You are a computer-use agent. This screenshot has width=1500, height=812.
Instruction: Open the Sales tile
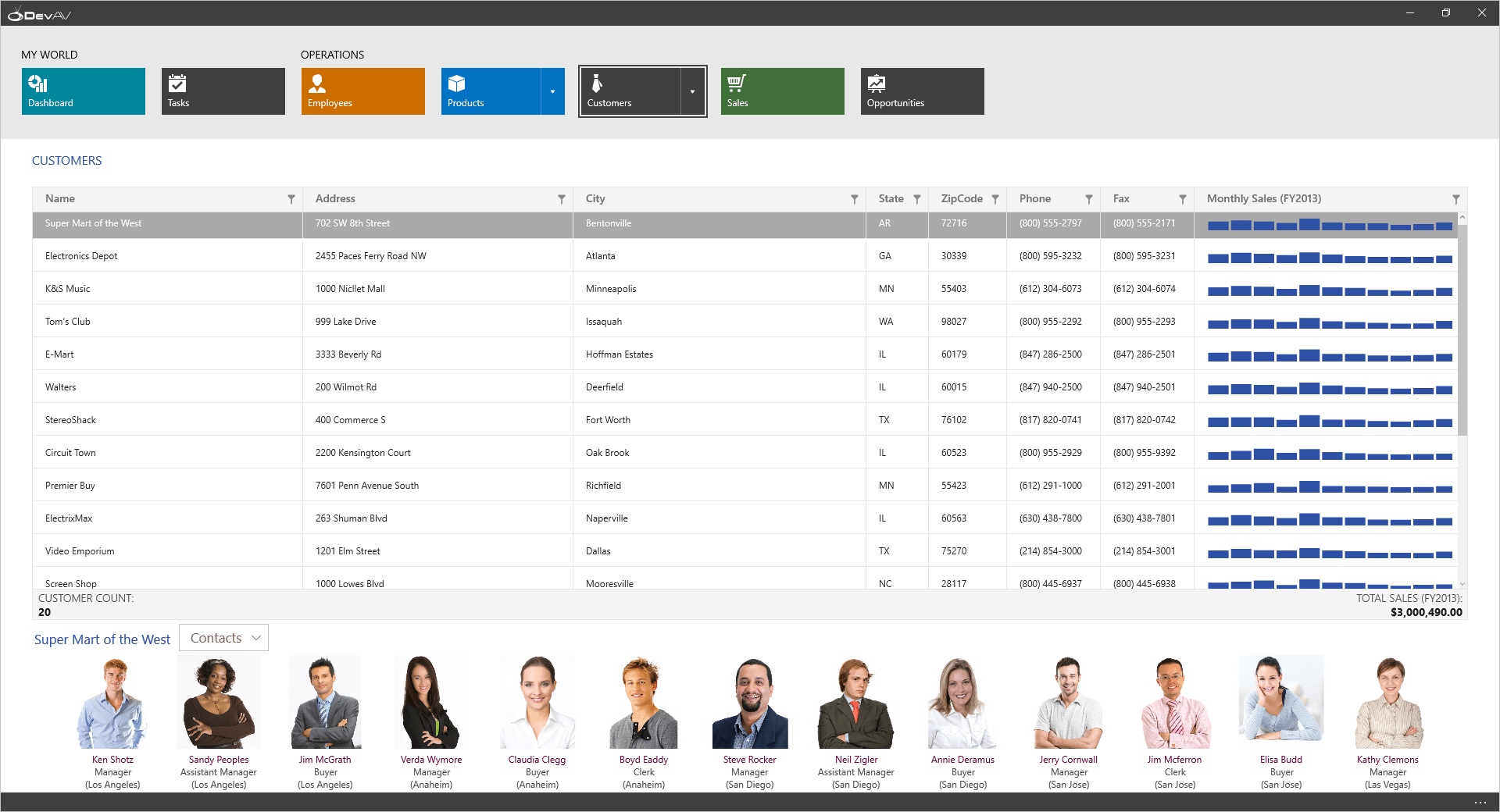(x=783, y=91)
